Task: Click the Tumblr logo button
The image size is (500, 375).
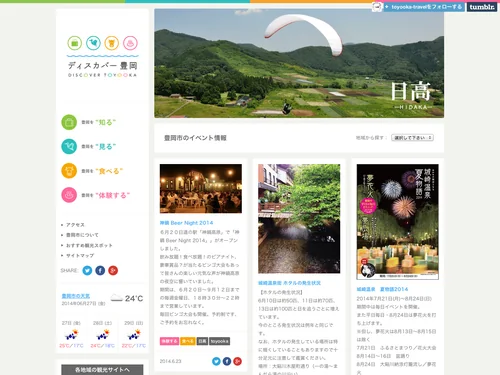Action: point(482,7)
